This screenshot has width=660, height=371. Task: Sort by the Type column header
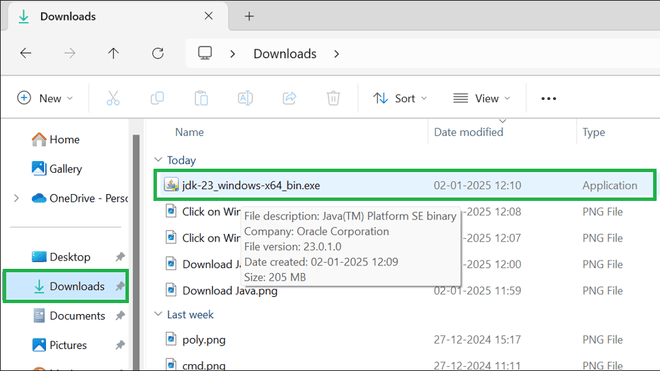pos(593,132)
